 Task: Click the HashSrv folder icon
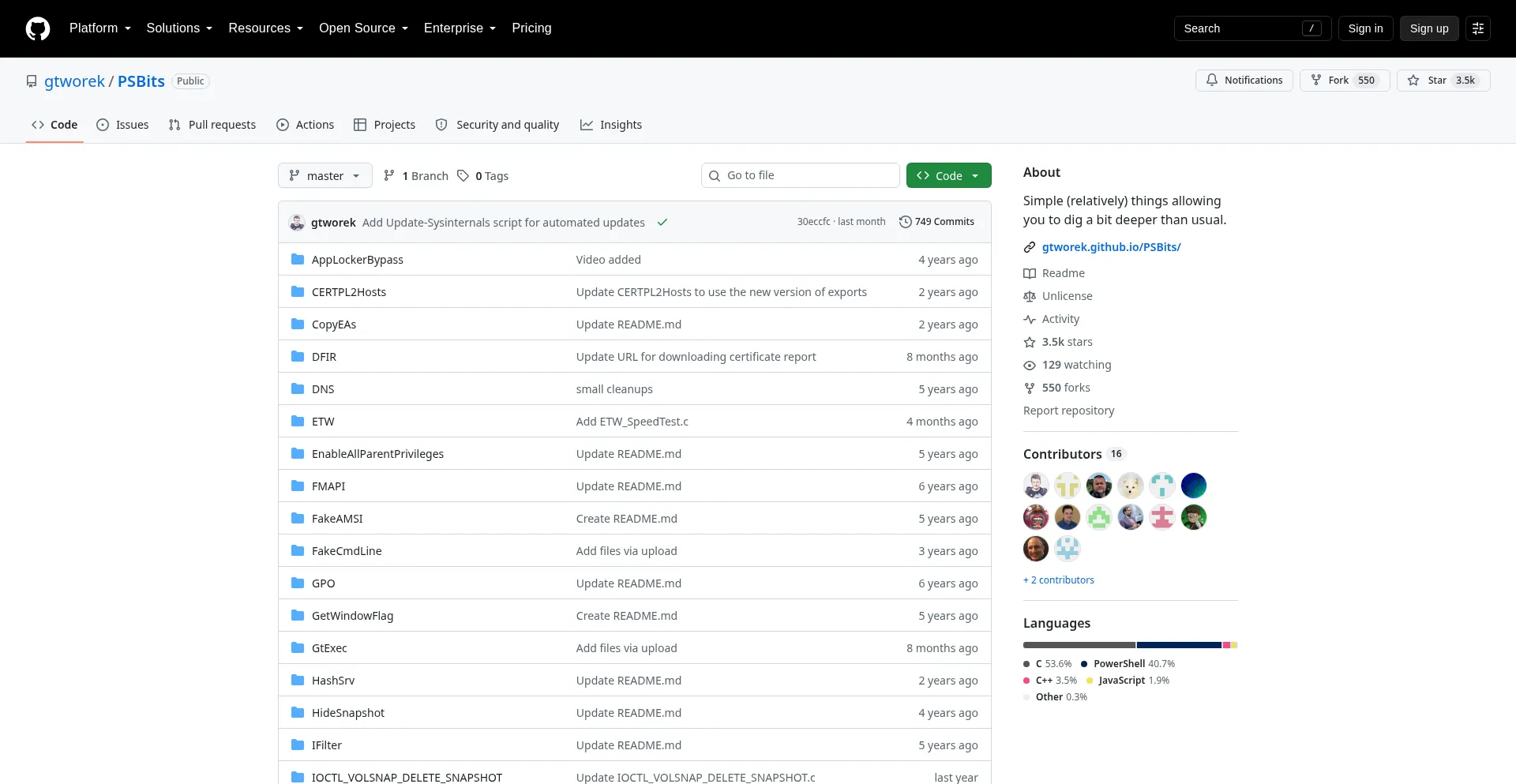coord(298,681)
